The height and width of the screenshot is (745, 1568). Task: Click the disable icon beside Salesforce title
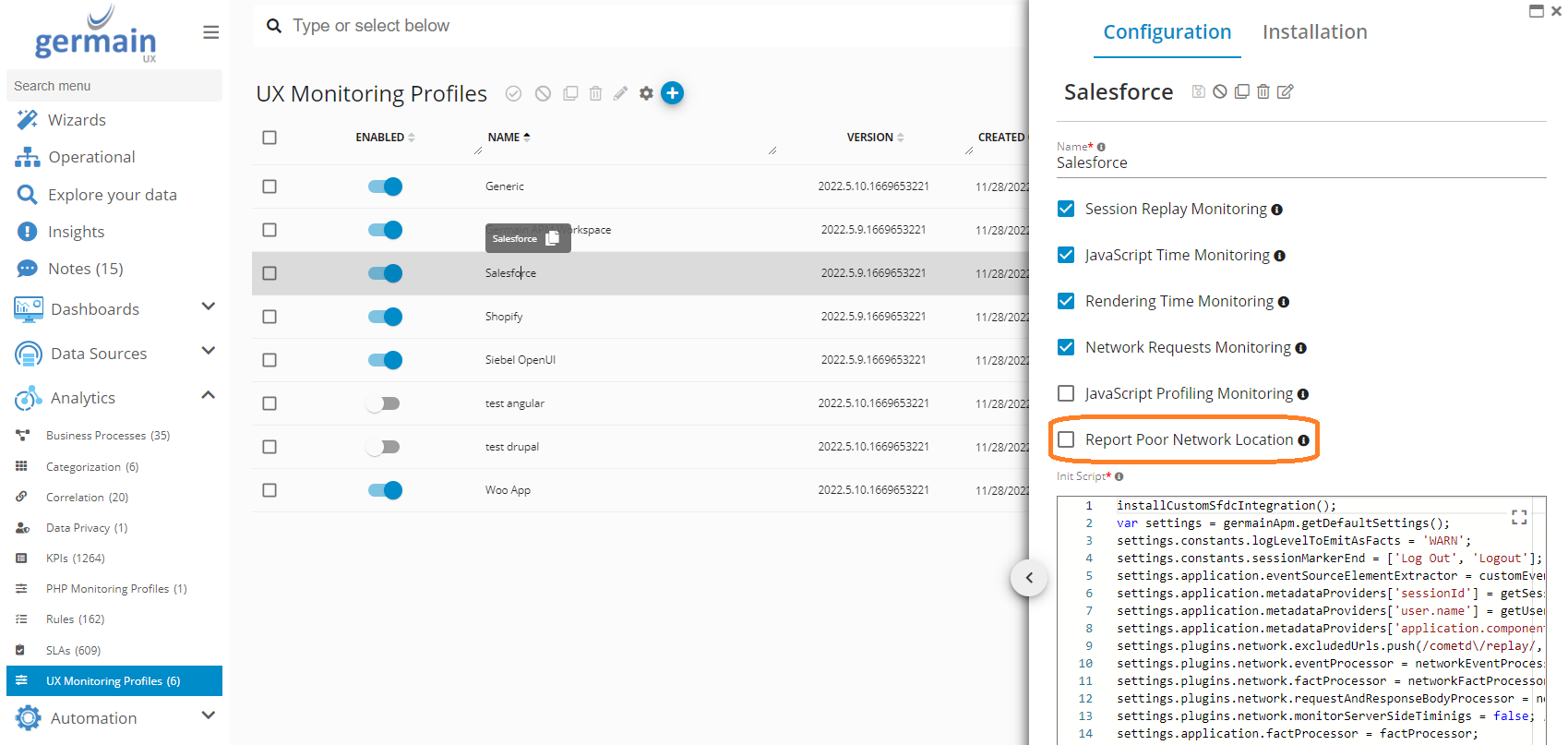tap(1220, 91)
